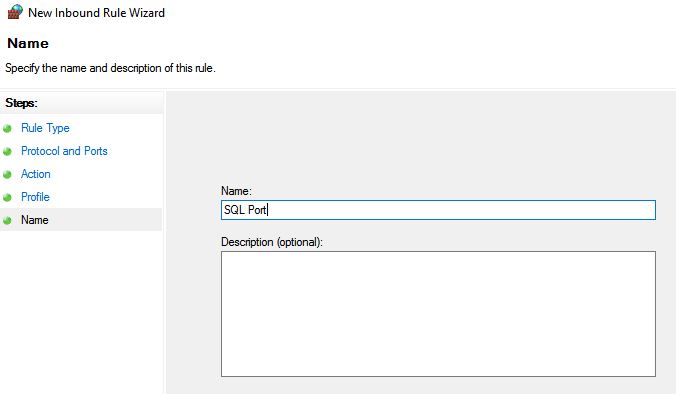This screenshot has height=394, width=676.
Task: Click the firewall icon in title bar
Action: point(15,12)
